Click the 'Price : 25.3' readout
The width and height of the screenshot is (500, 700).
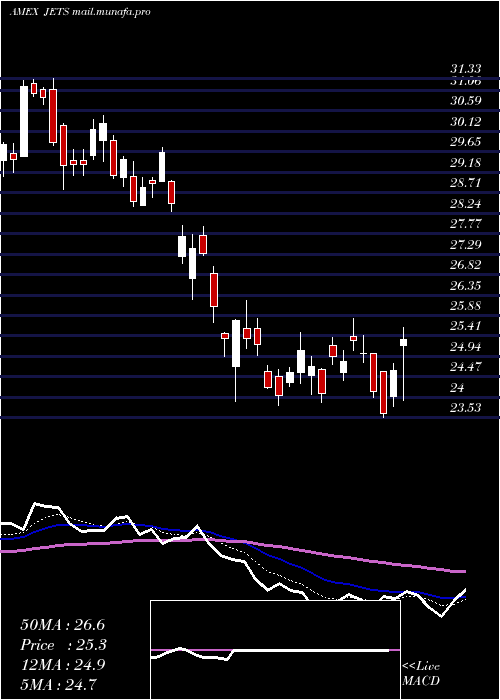tap(64, 646)
